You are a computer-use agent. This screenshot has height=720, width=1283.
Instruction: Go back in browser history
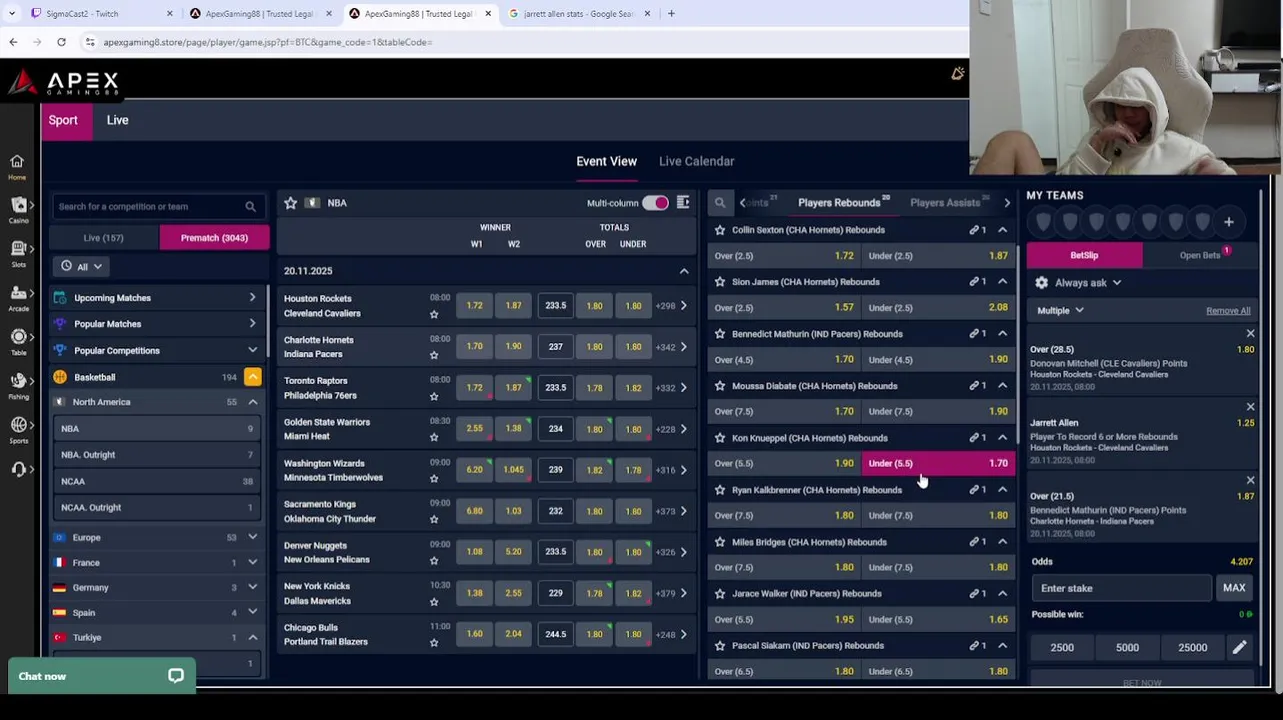13,42
